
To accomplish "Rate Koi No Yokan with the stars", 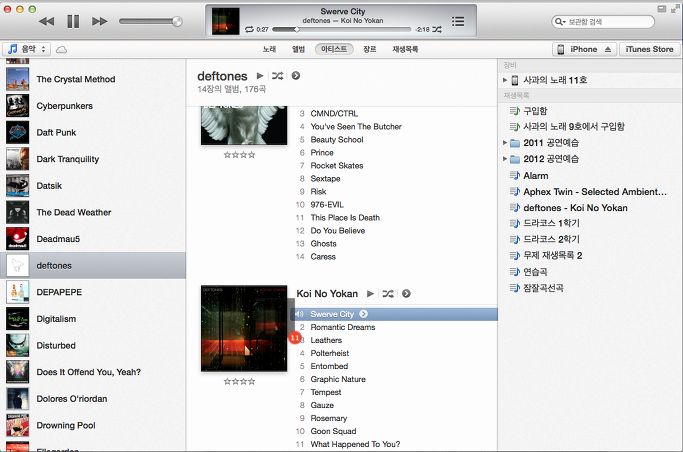I will [240, 381].
